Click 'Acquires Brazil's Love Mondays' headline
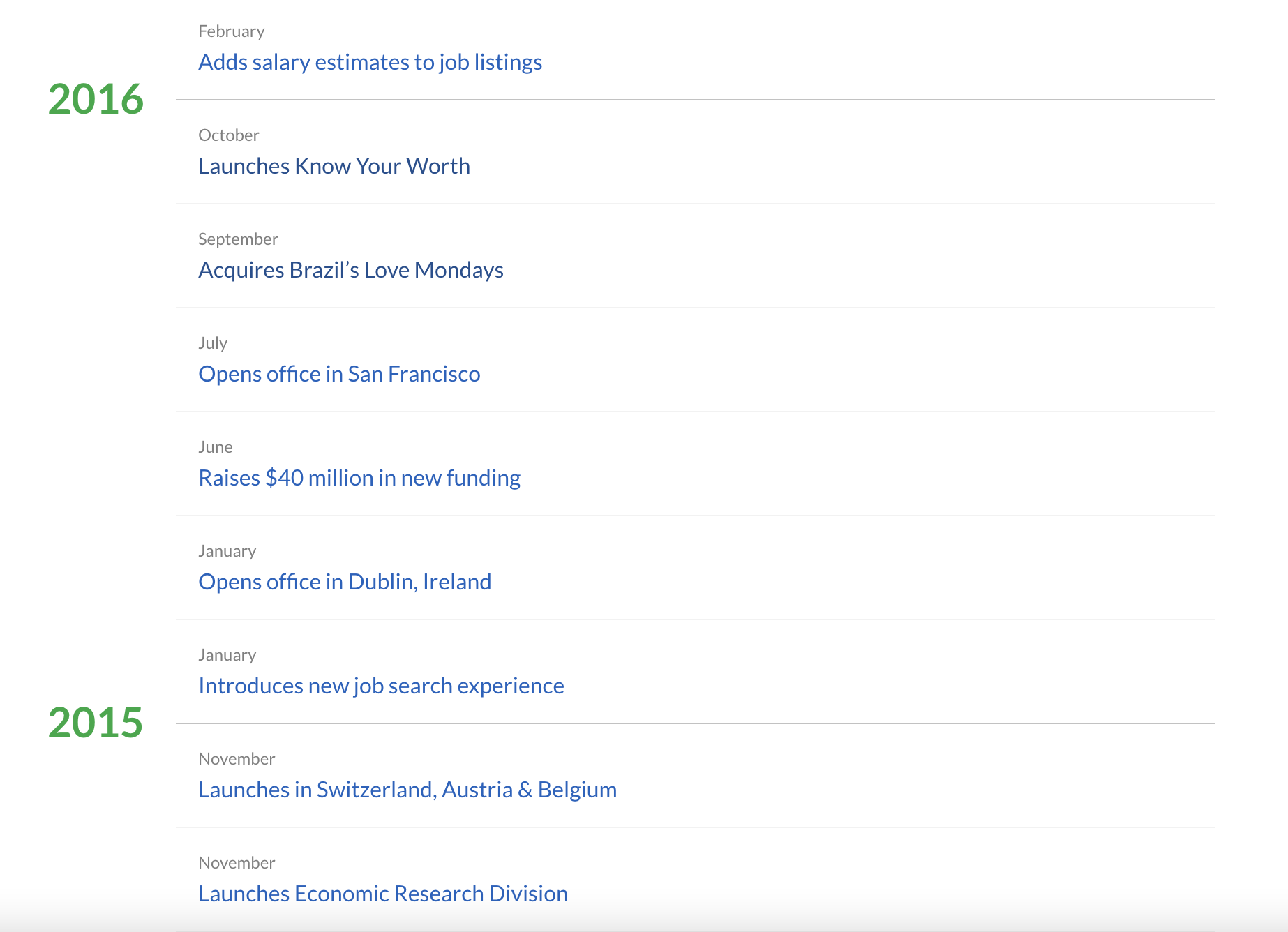 tap(351, 270)
